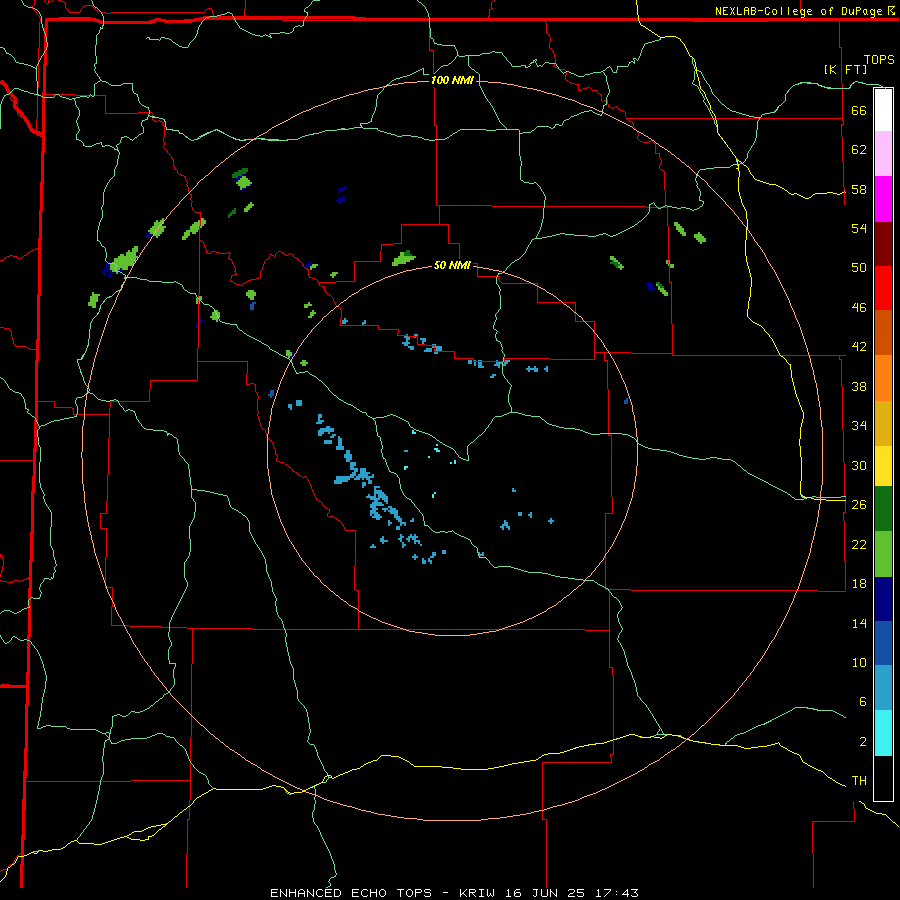
Task: Click the dark orange legend swatch
Action: 883,333
